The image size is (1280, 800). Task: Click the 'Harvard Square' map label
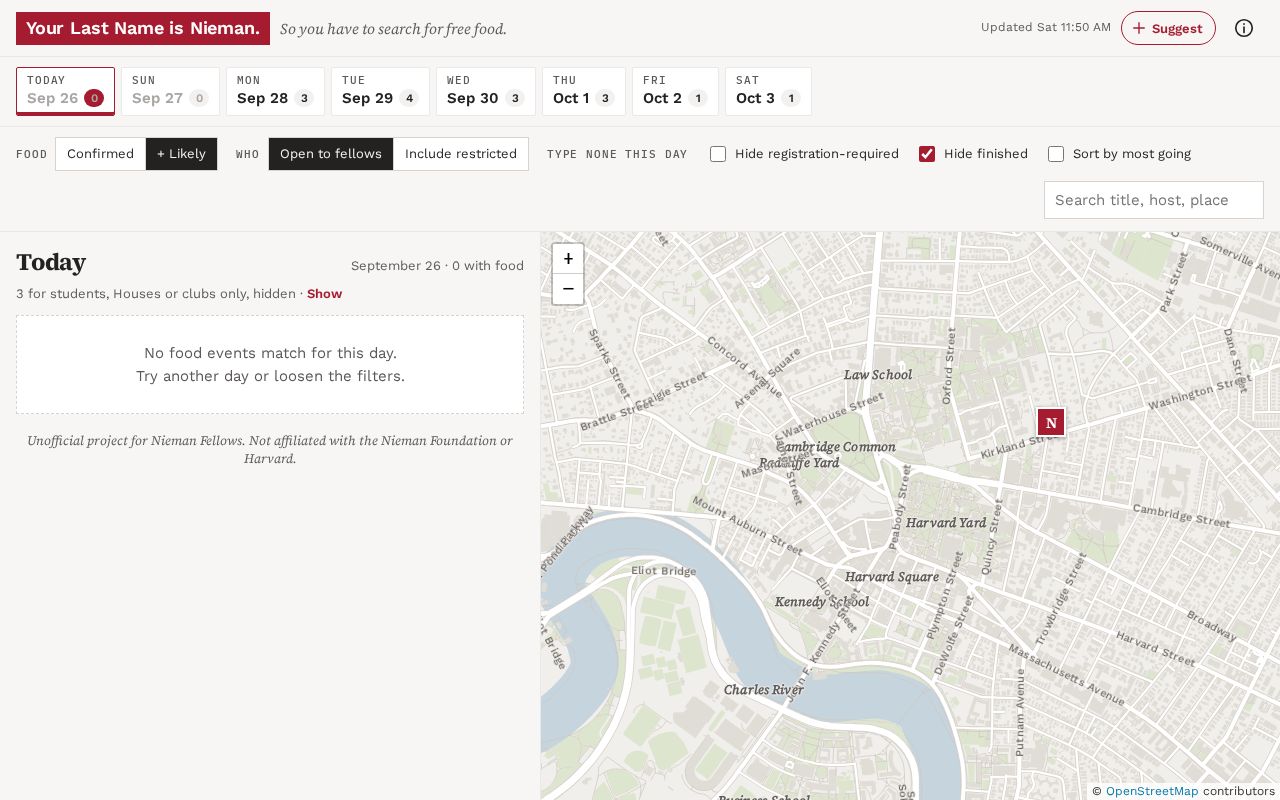pyautogui.click(x=892, y=577)
